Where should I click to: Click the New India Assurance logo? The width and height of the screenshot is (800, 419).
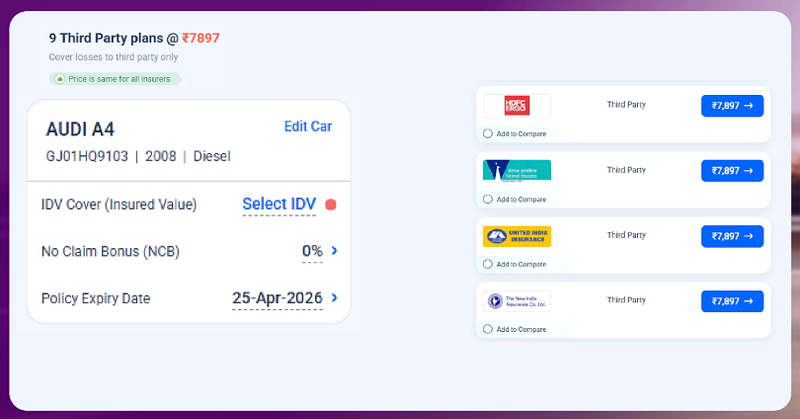(x=517, y=301)
